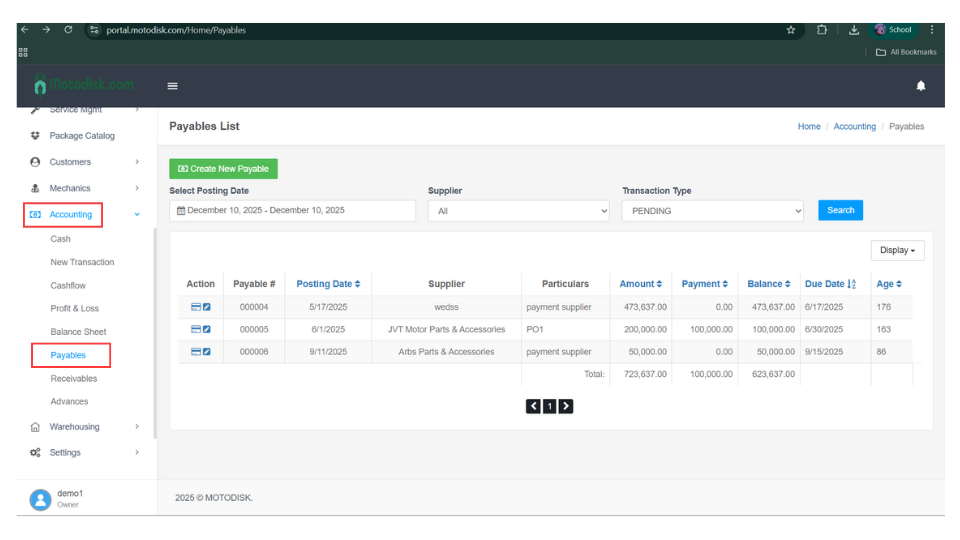Screen dimensions: 960x540
Task: Open Receivables in the Accounting submenu
Action: click(74, 378)
